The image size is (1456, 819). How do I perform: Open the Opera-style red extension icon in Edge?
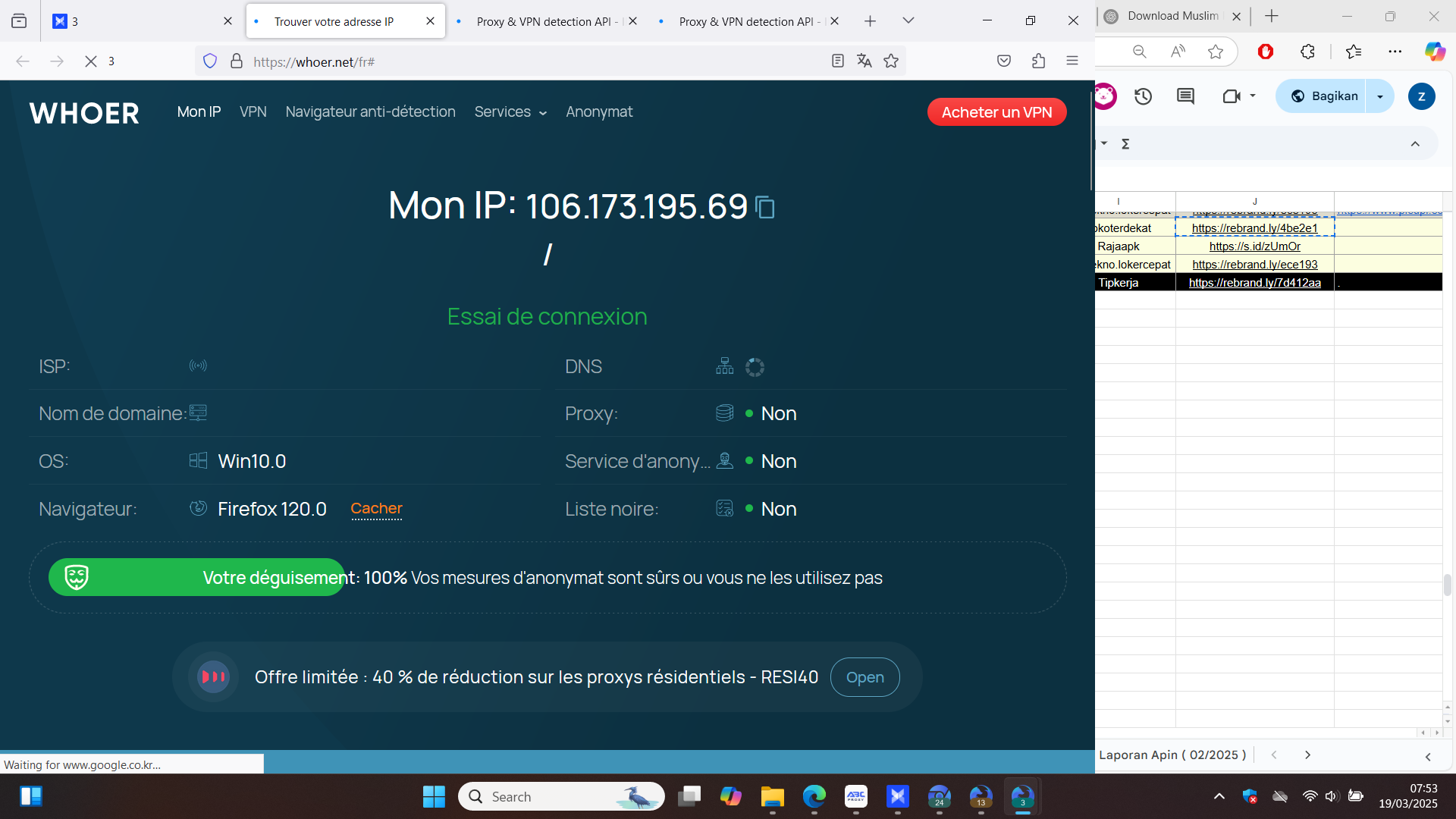[1266, 52]
